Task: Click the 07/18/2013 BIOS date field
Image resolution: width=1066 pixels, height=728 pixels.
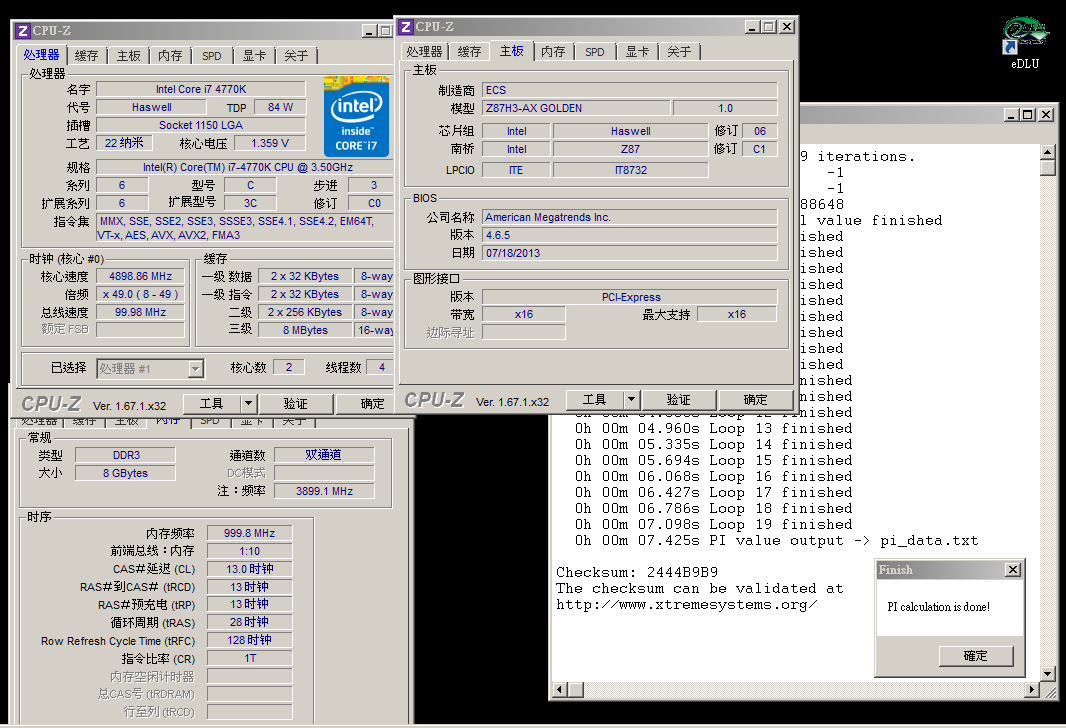Action: [x=630, y=253]
